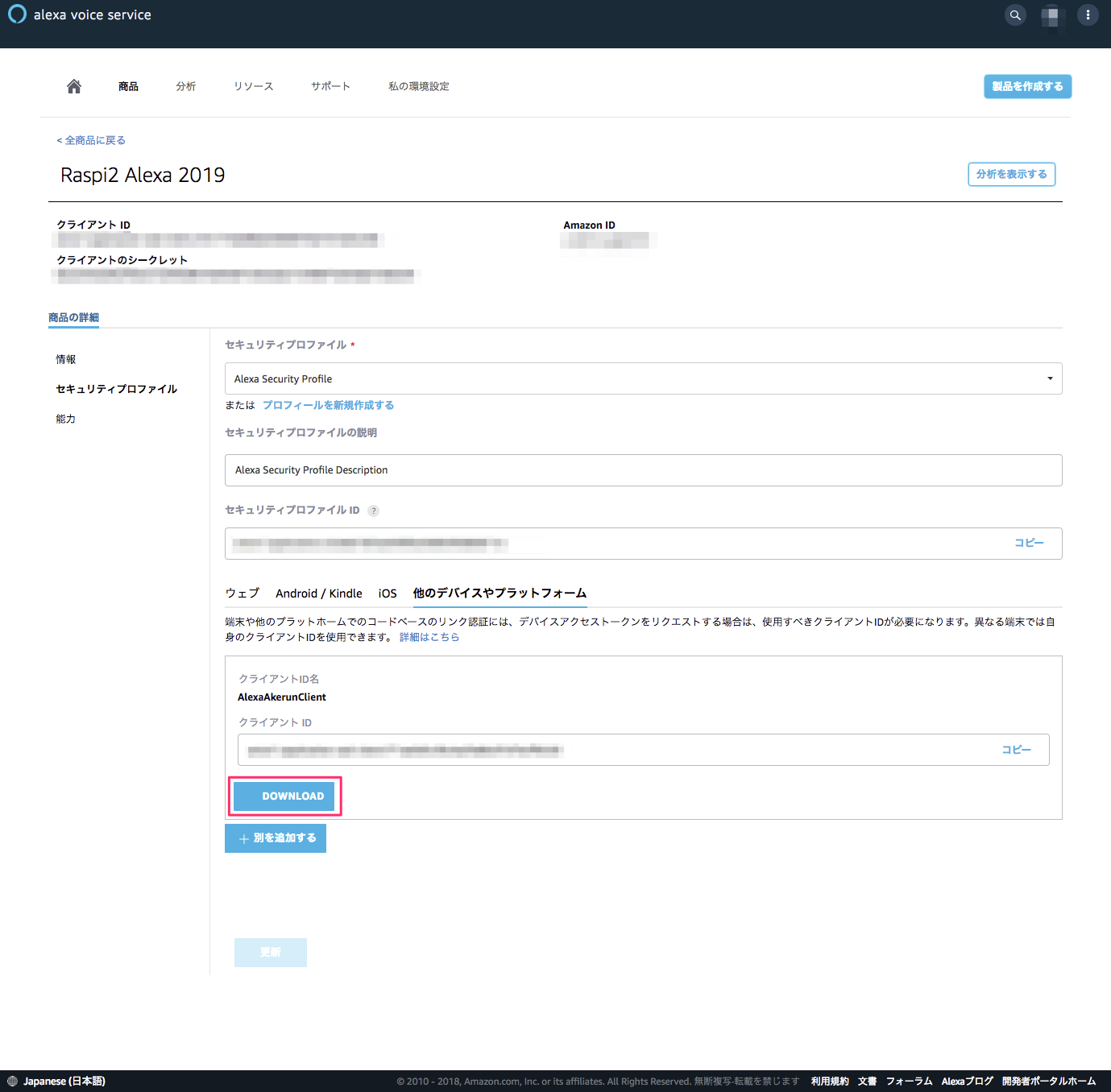Click the help icon beside セキュリティプロファイル ID
The height and width of the screenshot is (1092, 1111).
[x=373, y=511]
